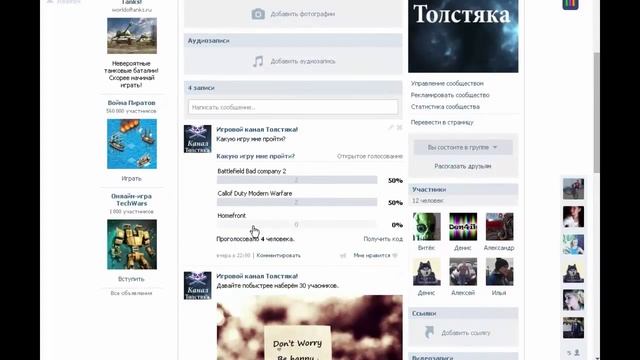Viewport: 640px width, 360px height.
Task: Open the avatar of the second wall post
Action: [x=198, y=286]
